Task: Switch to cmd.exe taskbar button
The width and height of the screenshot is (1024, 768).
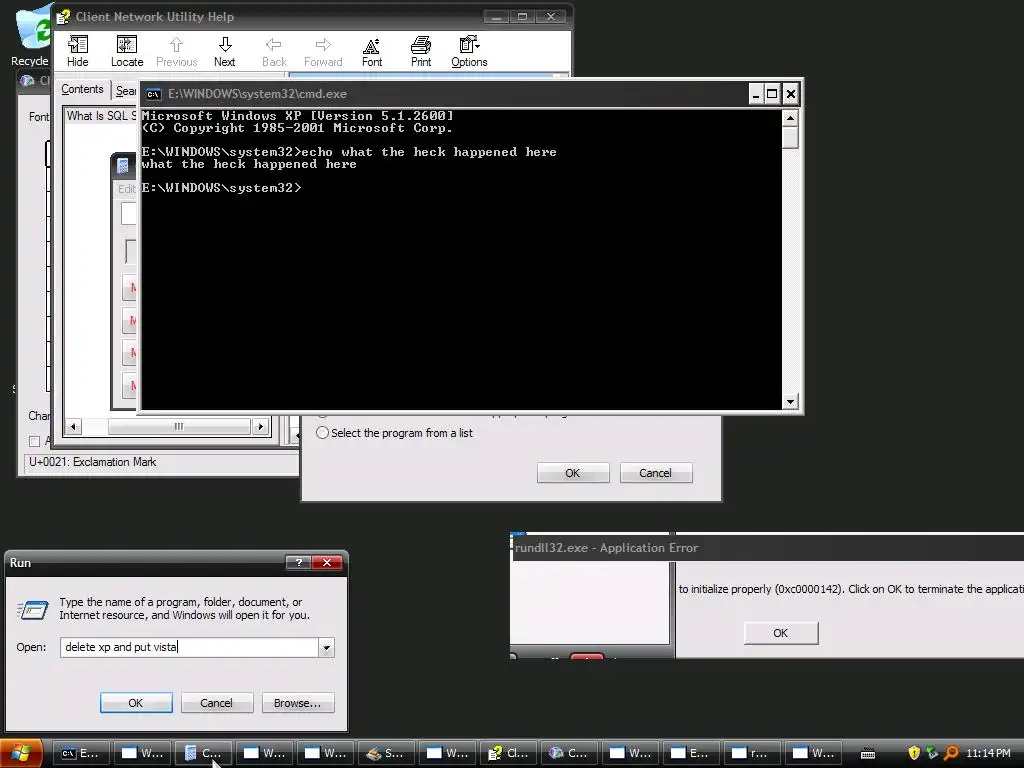Action: pos(81,753)
